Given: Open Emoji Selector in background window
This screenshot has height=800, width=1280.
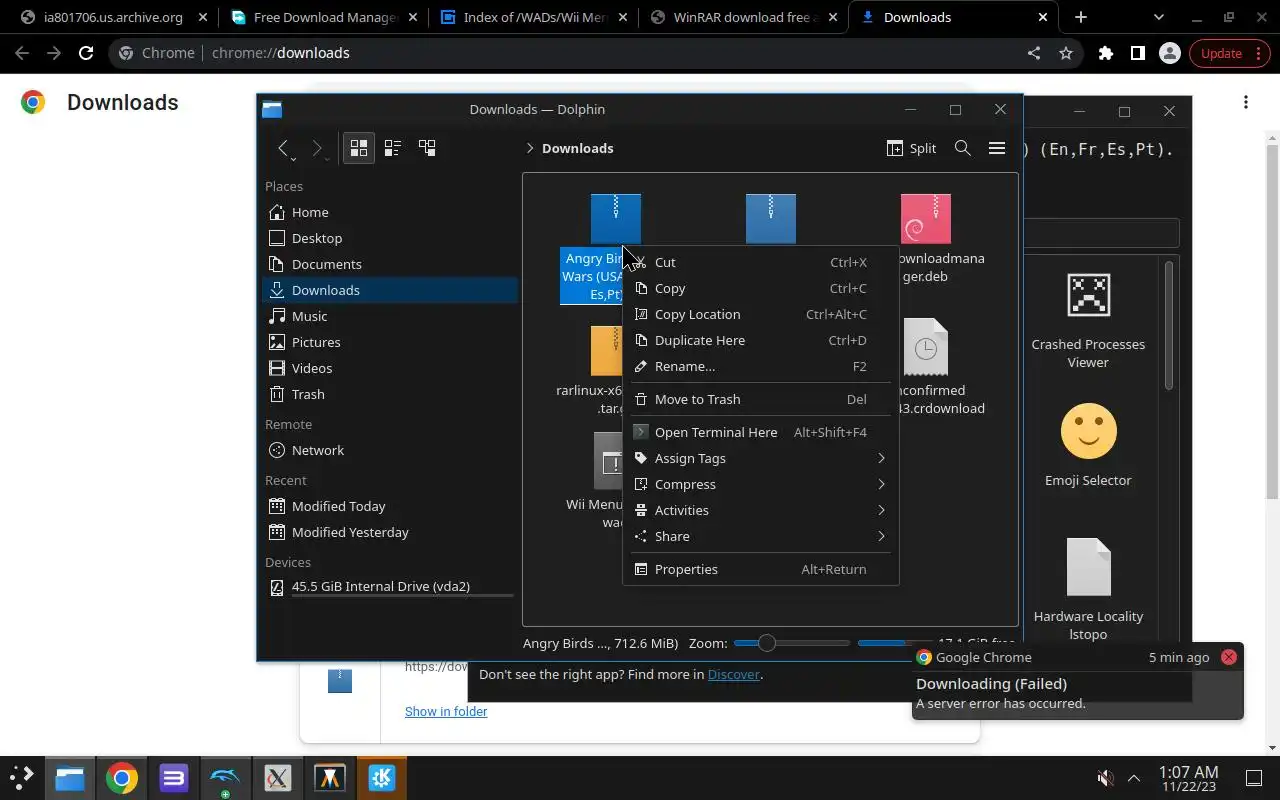Looking at the screenshot, I should pyautogui.click(x=1088, y=445).
